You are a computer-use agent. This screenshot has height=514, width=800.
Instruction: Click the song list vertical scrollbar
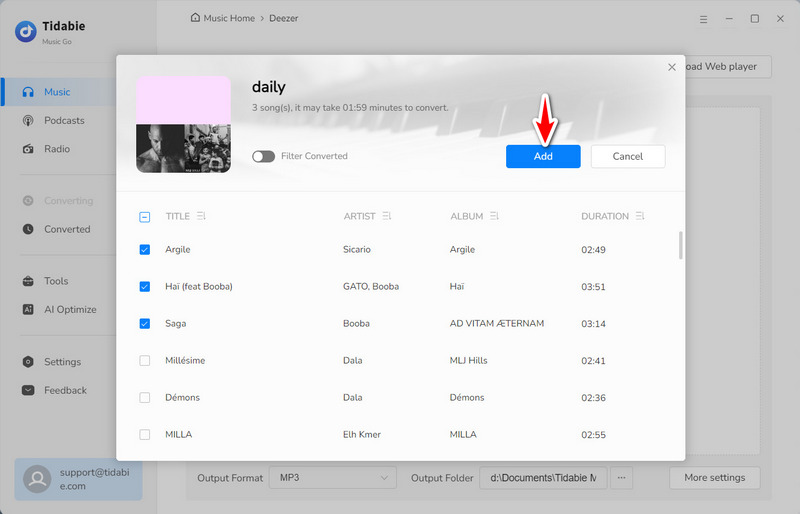click(x=681, y=245)
